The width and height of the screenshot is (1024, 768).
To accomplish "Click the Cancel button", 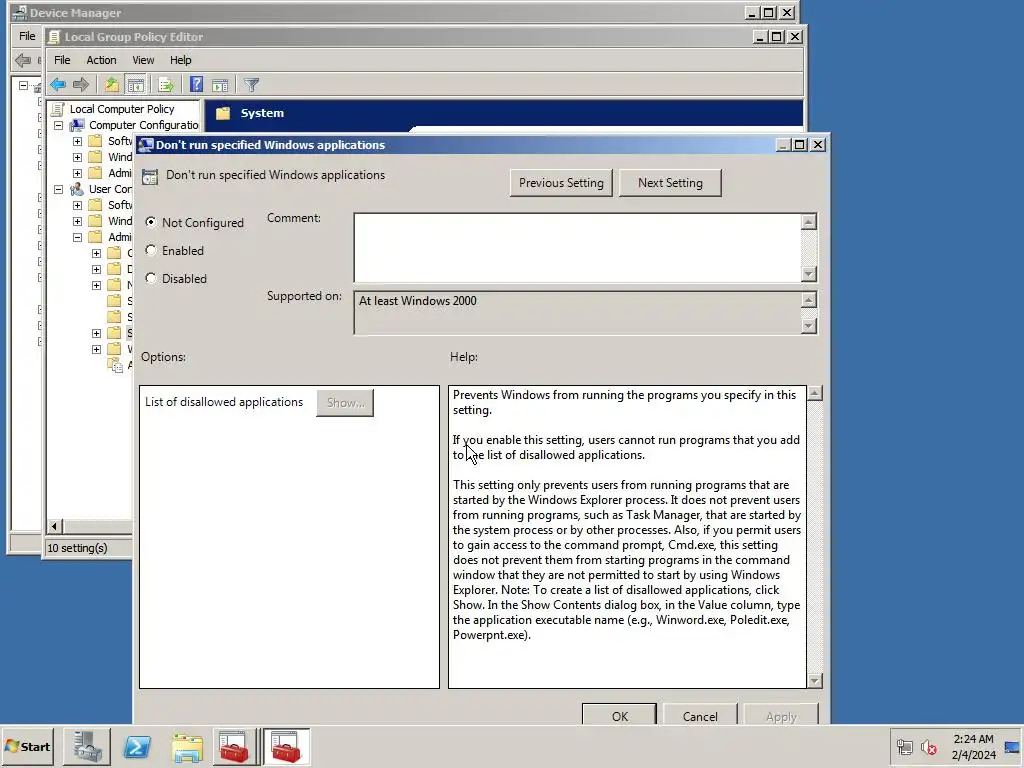I will click(700, 716).
